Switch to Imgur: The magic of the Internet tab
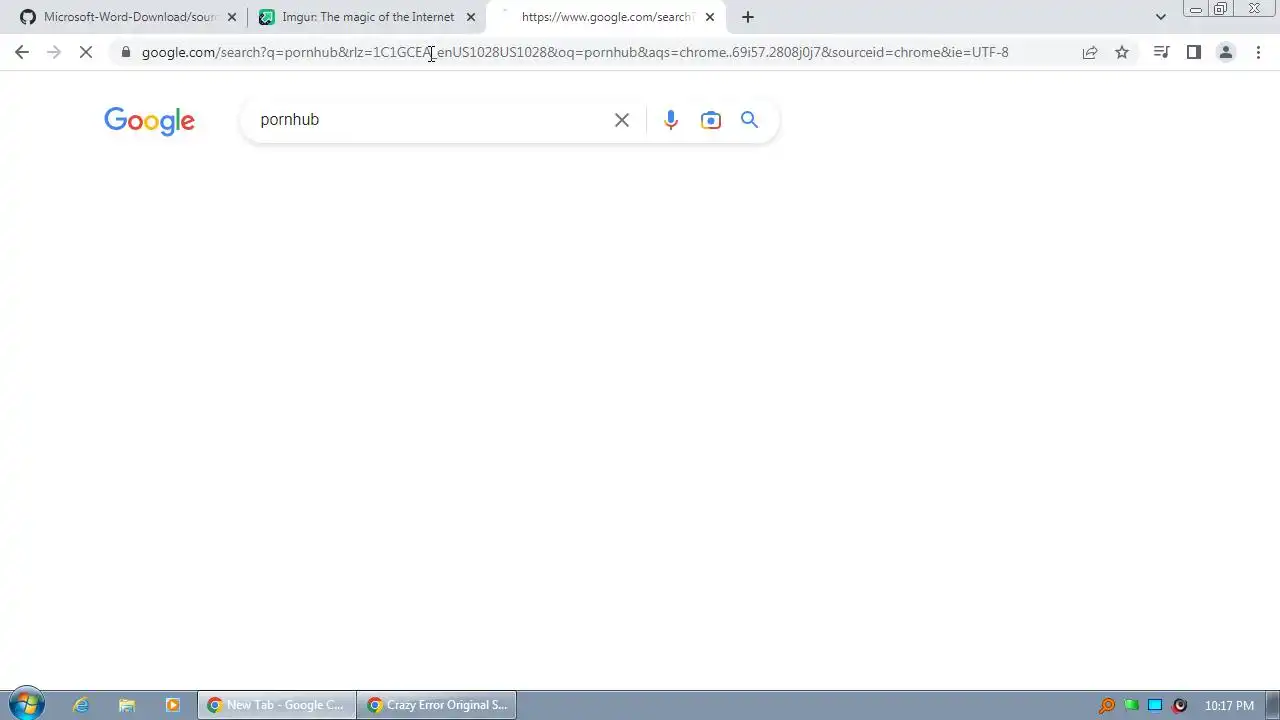 pyautogui.click(x=367, y=17)
